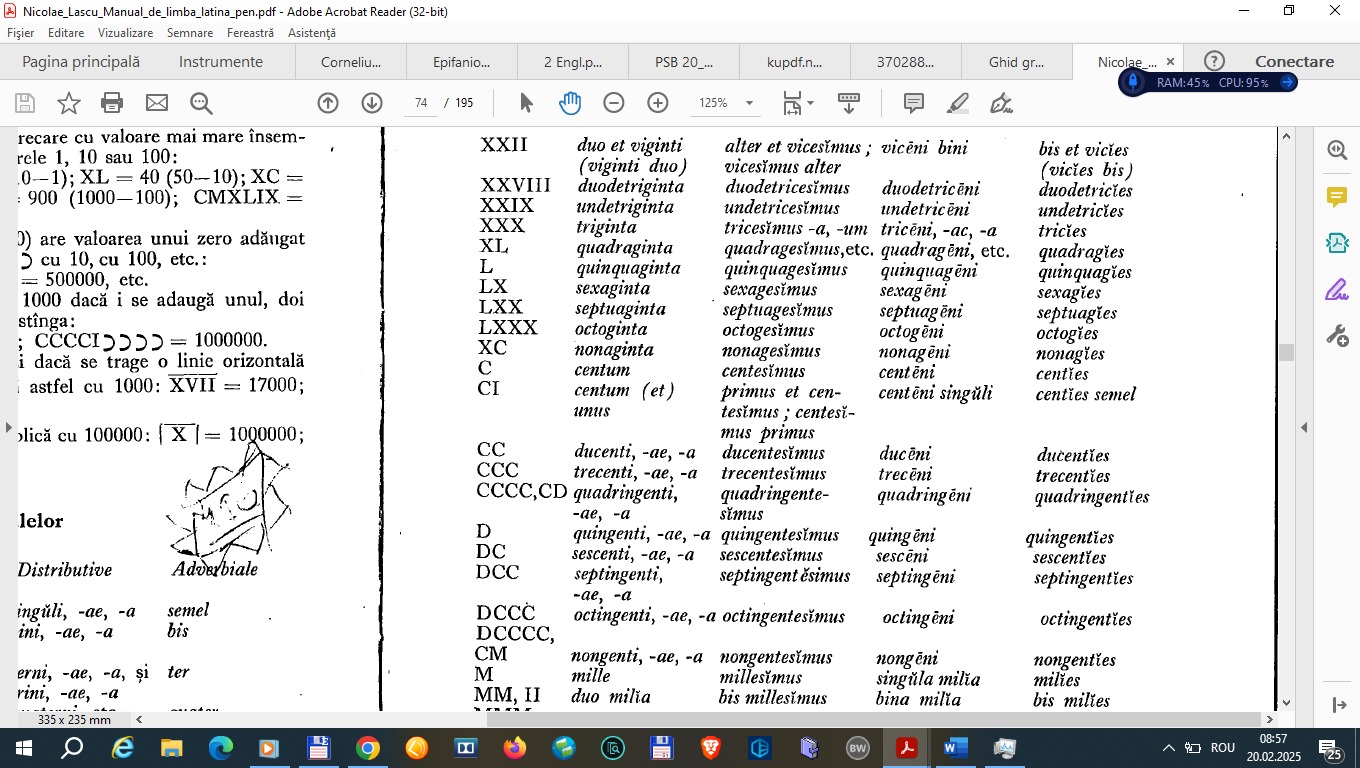Switch to the kupdf.n... document tab
The image size is (1360, 768).
pos(795,62)
